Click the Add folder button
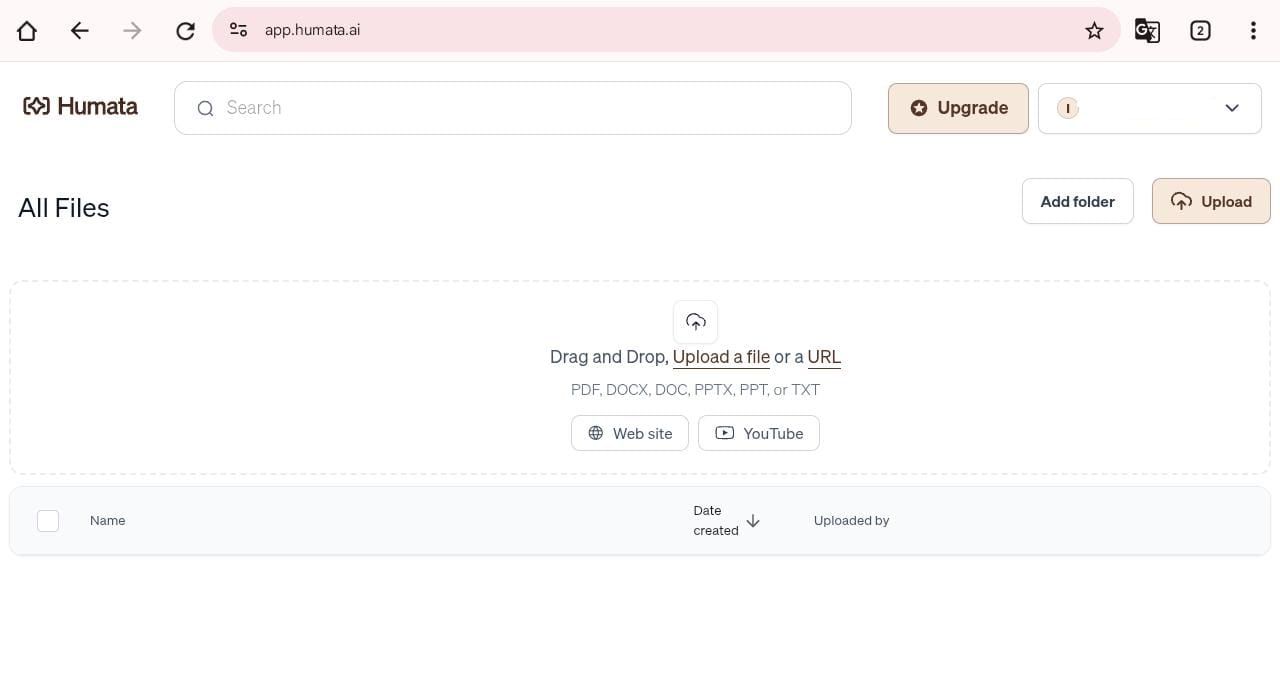1280x684 pixels. coord(1077,201)
